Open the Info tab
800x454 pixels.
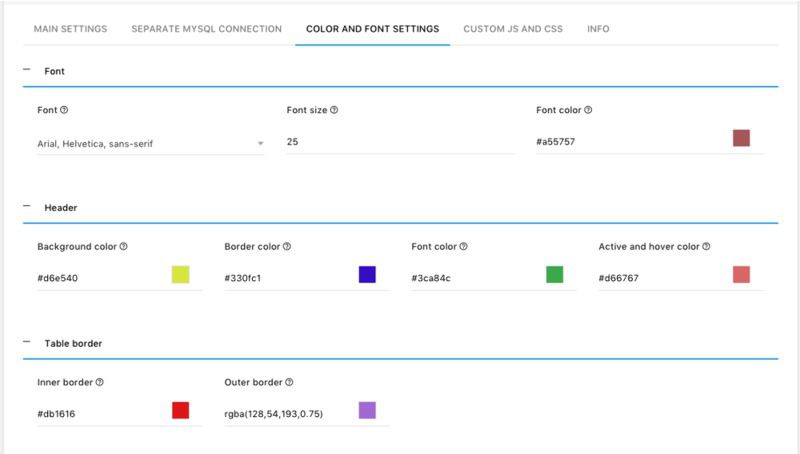(598, 29)
